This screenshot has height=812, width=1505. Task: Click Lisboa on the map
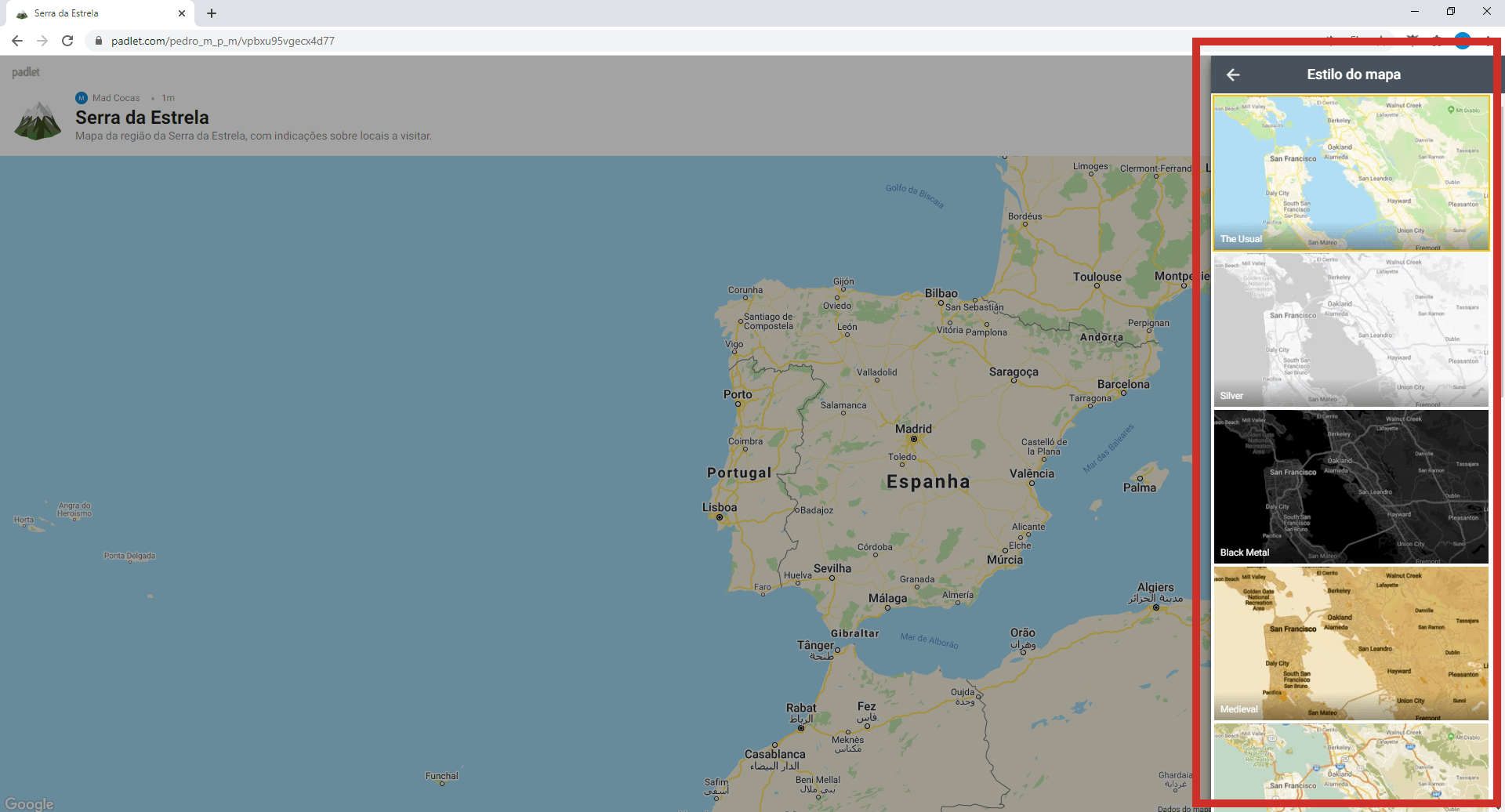(720, 507)
